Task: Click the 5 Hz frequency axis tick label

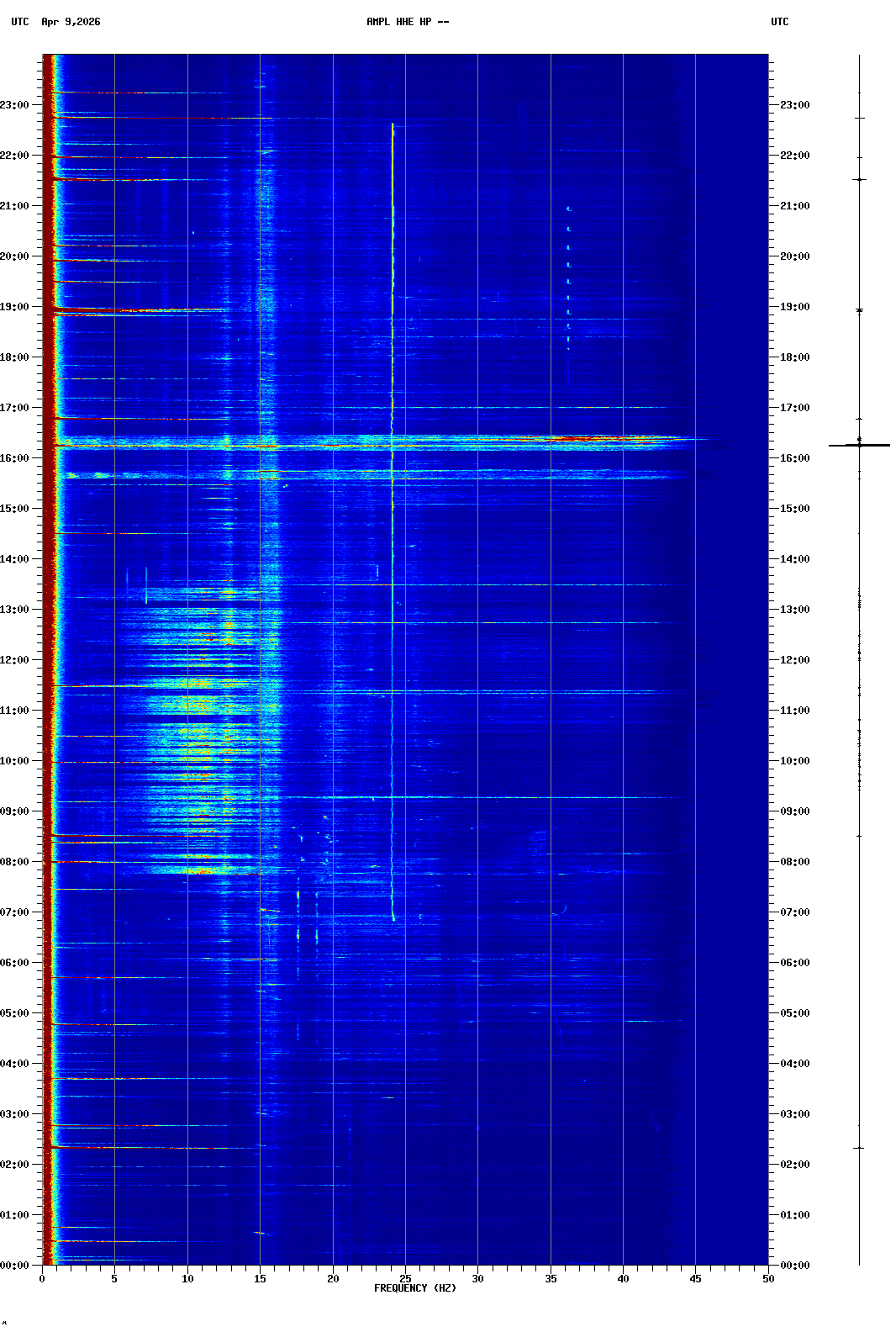Action: [x=114, y=1278]
